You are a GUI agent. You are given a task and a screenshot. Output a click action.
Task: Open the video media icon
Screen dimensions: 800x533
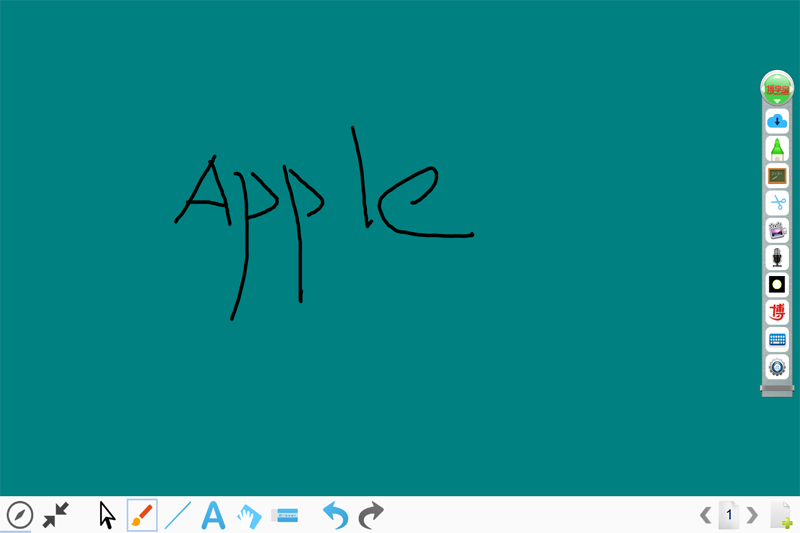[x=777, y=230]
